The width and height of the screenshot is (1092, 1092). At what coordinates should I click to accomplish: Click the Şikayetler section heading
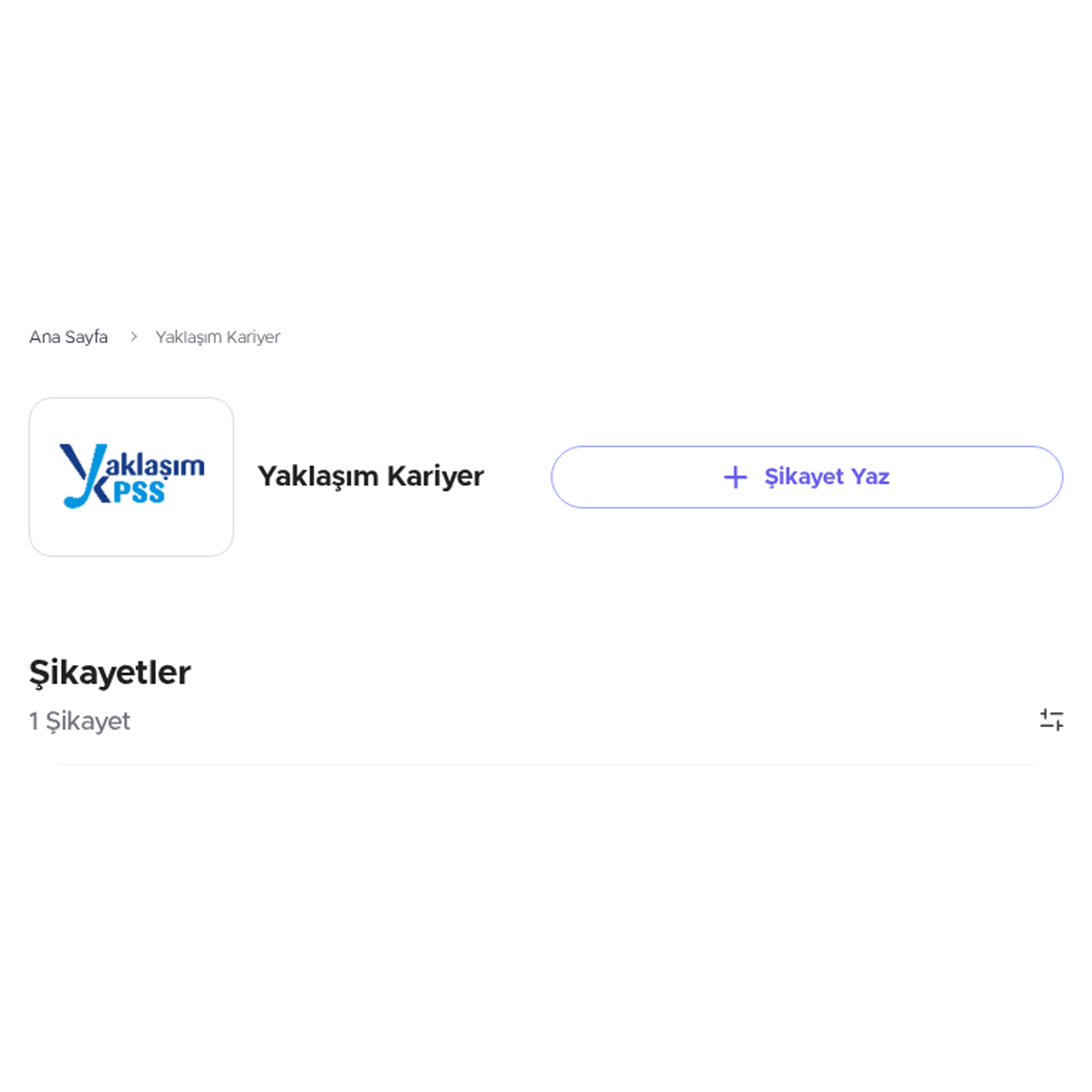[x=110, y=672]
